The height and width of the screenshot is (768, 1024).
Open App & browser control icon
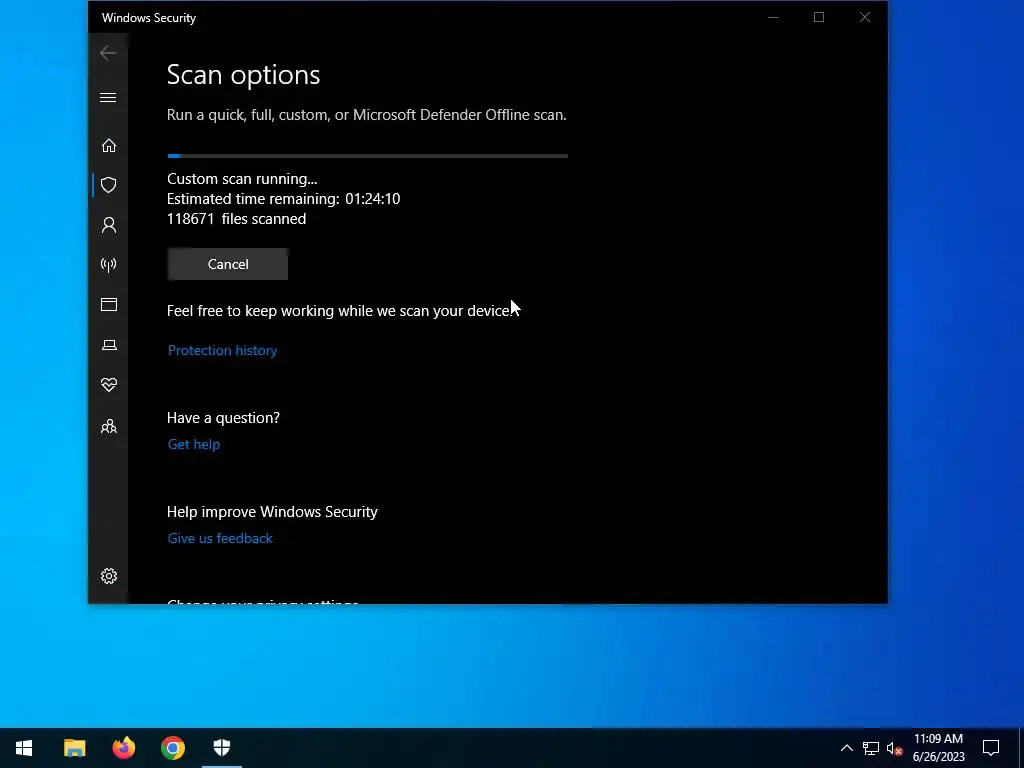coord(109,304)
